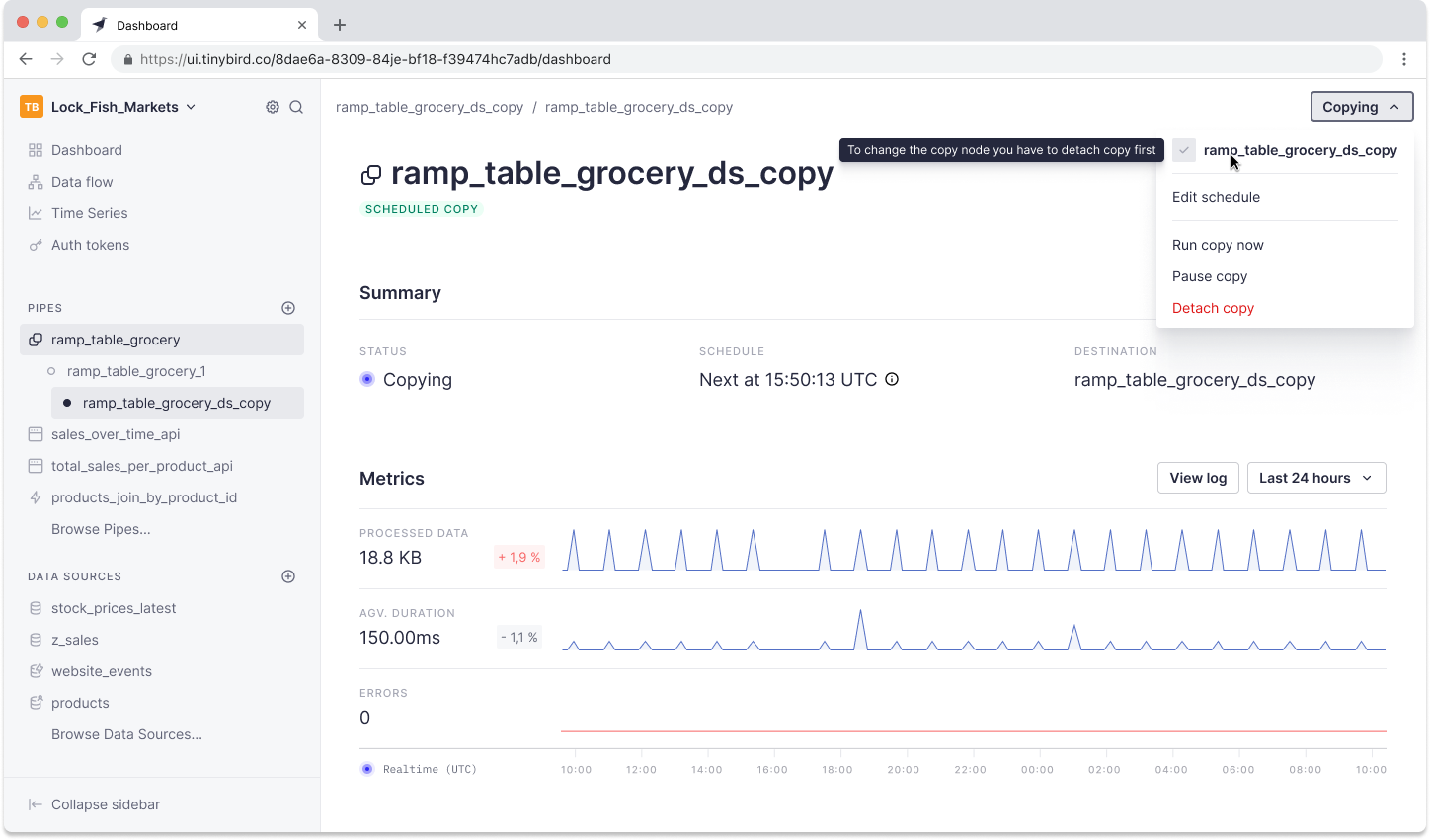
Task: Click the Collapse sidebar arrow icon
Action: point(35,804)
